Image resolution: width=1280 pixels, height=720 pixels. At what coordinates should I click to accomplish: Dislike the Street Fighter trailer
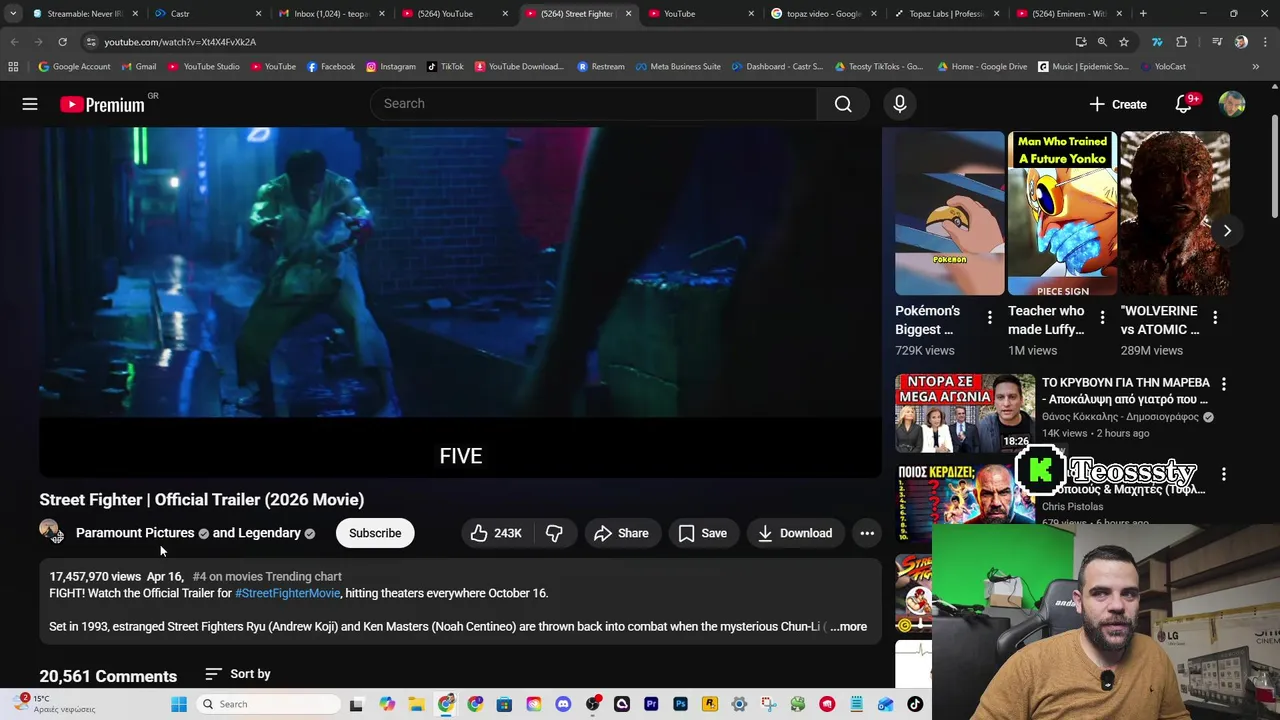tap(554, 533)
